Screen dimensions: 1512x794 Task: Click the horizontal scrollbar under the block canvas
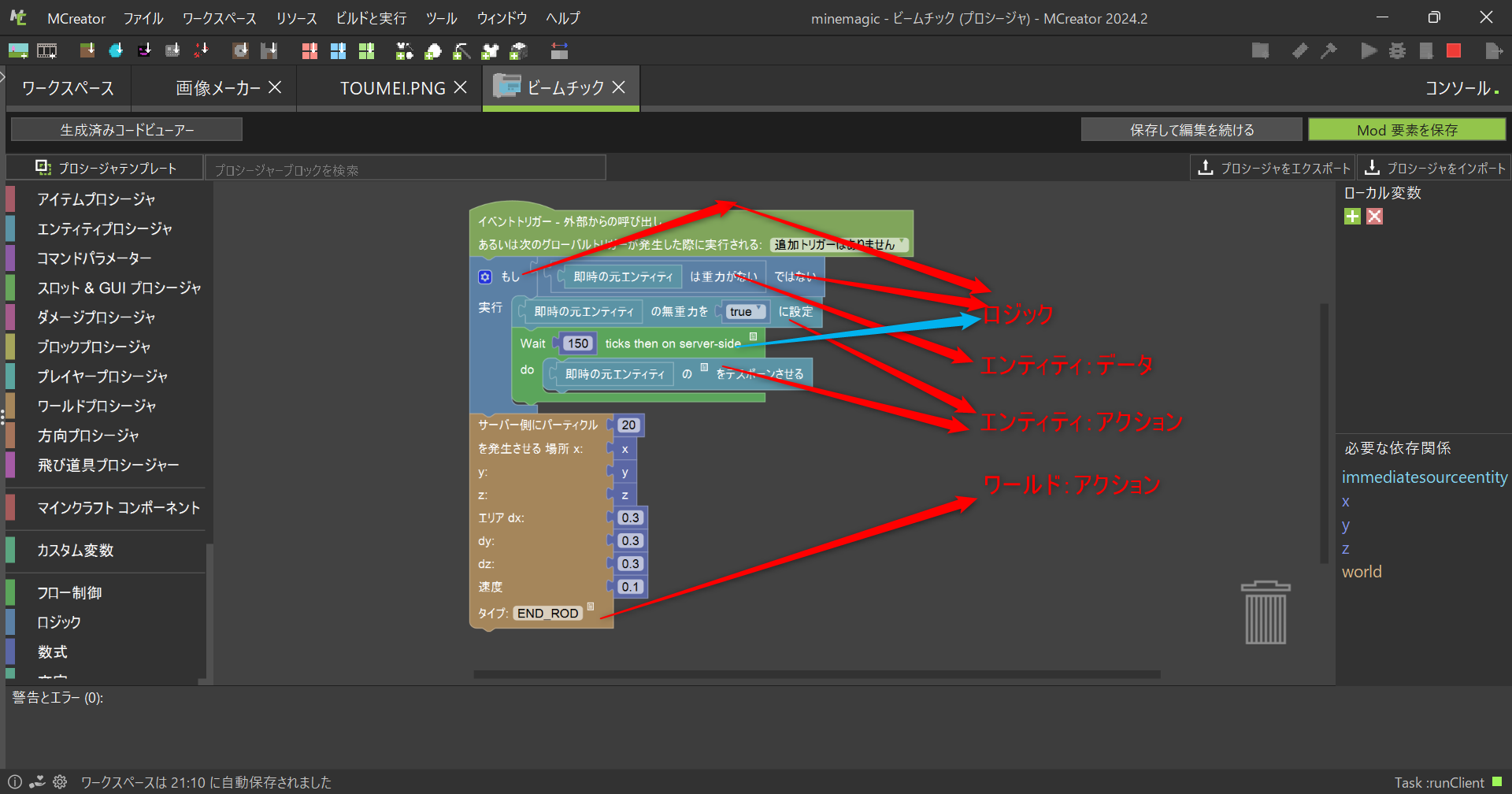pos(817,674)
